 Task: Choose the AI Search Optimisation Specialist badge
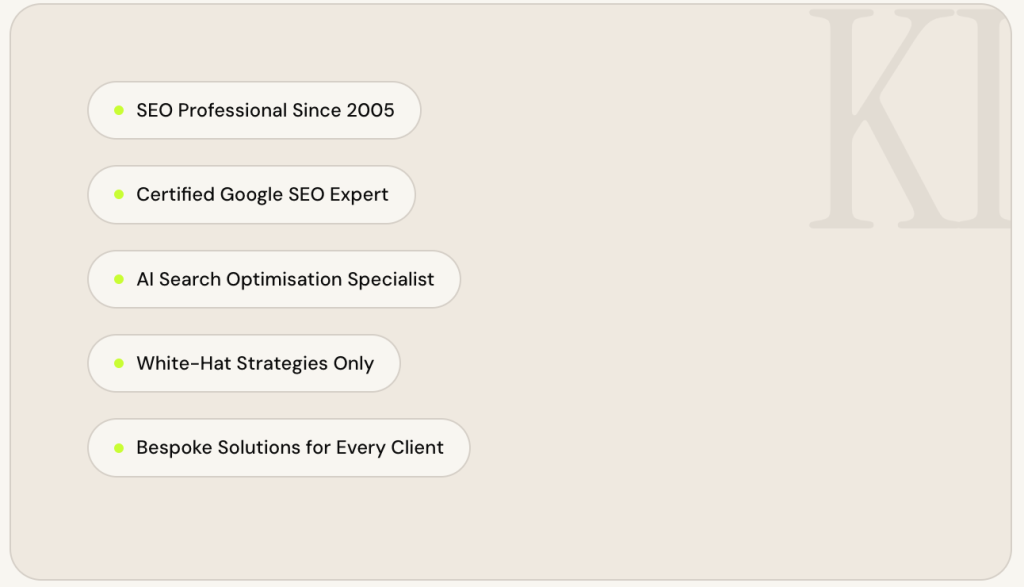coord(274,279)
